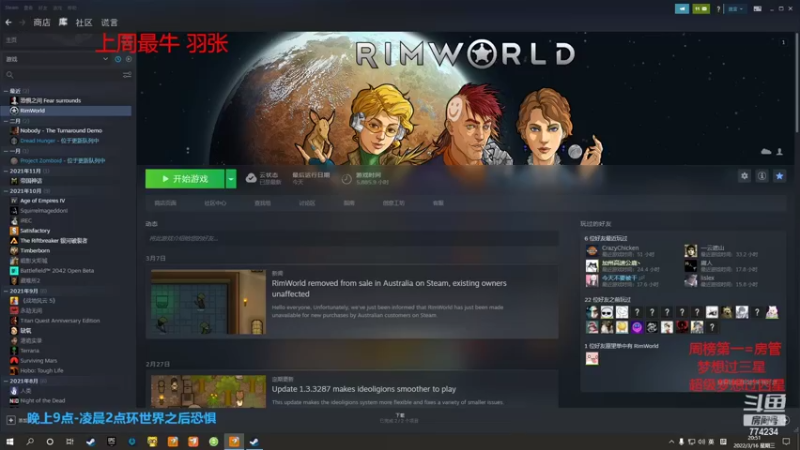Open the announcements megaphone icon in title bar
Image resolution: width=800 pixels, height=450 pixels.
click(x=682, y=9)
